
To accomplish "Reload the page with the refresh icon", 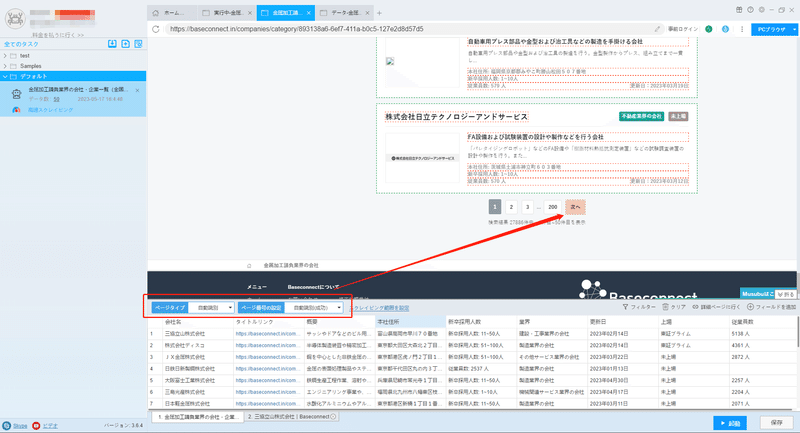I will tap(156, 29).
